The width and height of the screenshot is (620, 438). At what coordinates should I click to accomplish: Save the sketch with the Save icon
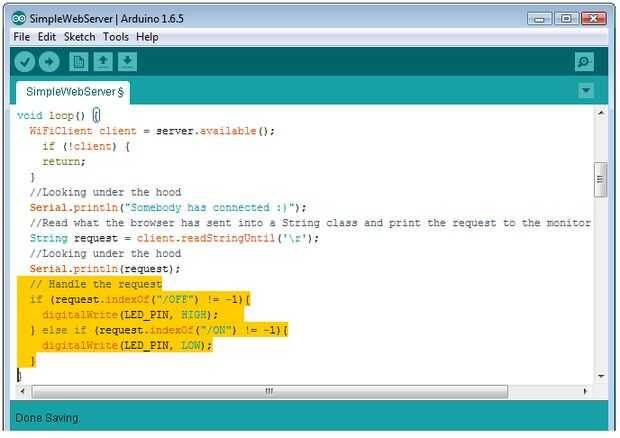tap(127, 62)
